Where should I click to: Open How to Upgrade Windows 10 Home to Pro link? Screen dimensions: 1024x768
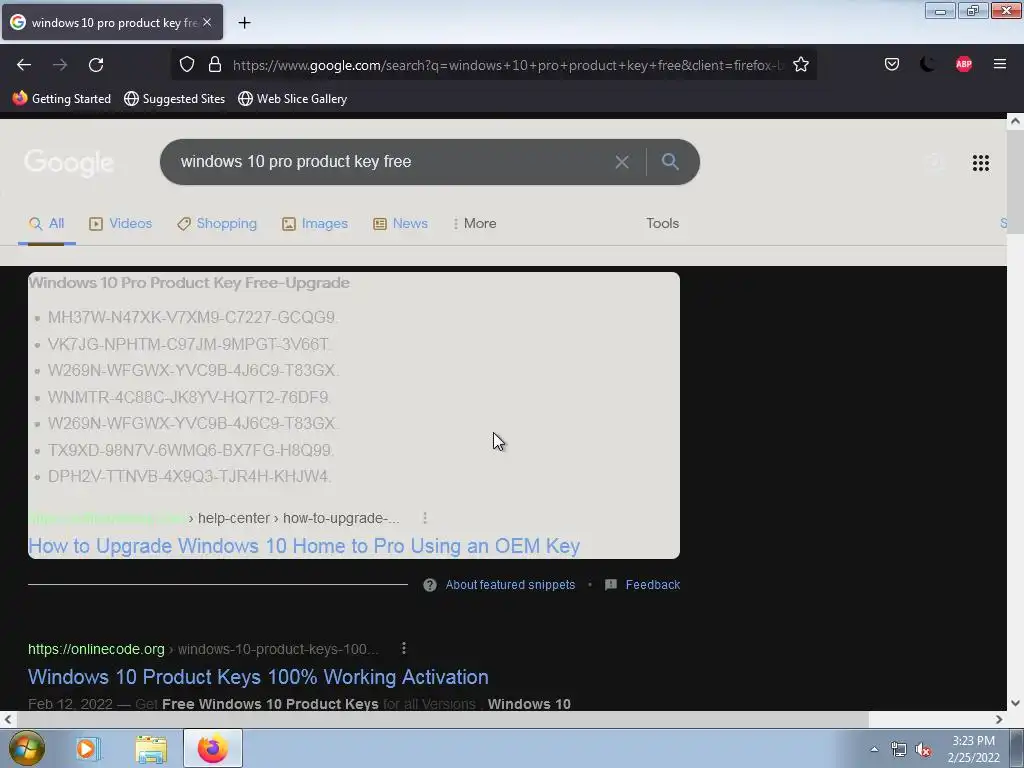[304, 546]
